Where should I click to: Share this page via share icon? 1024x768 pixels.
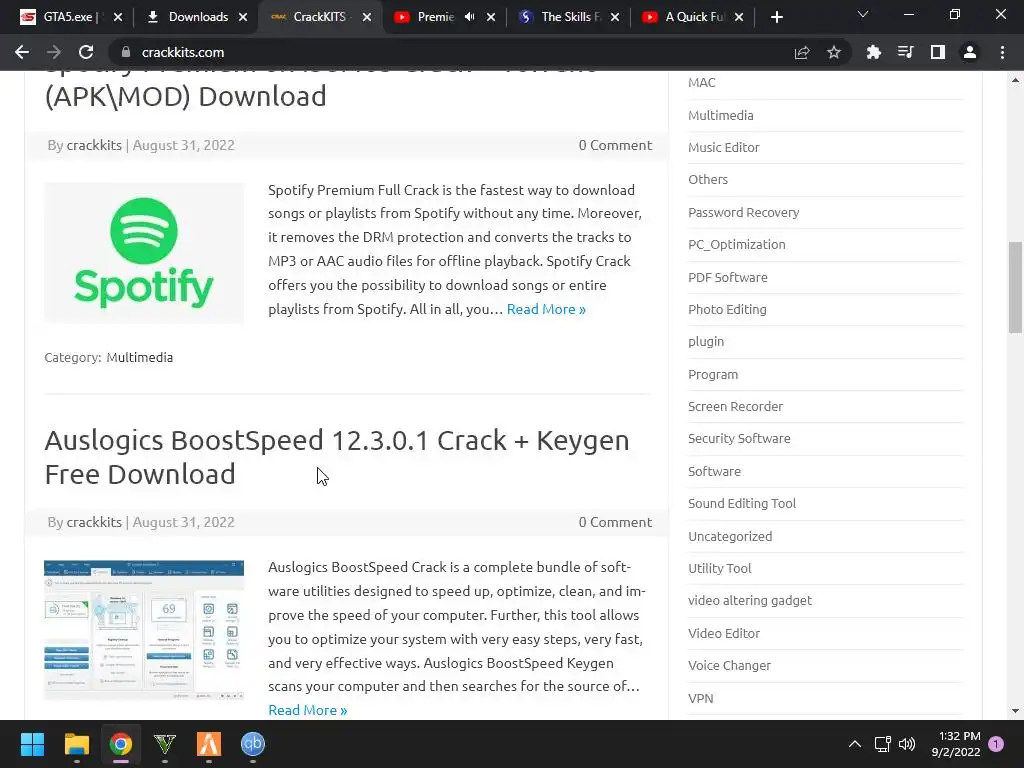[x=802, y=52]
